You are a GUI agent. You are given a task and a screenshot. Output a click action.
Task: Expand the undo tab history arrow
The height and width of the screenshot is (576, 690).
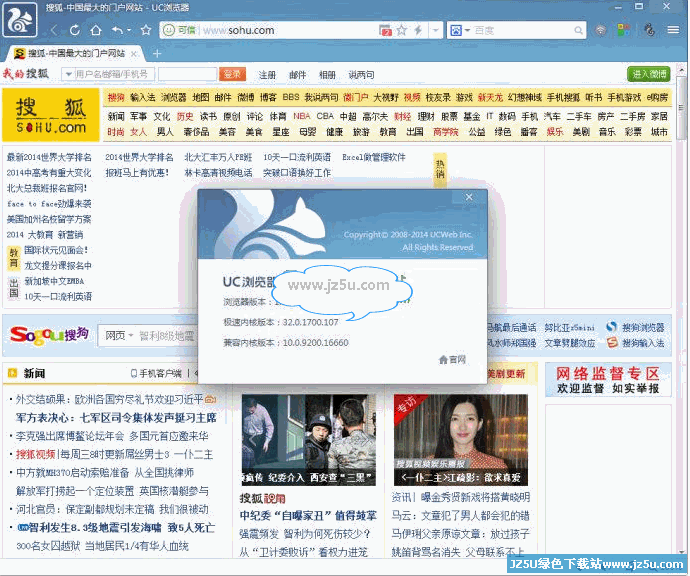(129, 30)
